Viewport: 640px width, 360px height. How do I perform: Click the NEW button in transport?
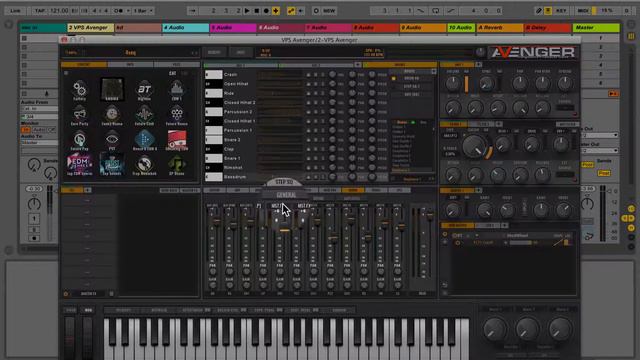329,11
